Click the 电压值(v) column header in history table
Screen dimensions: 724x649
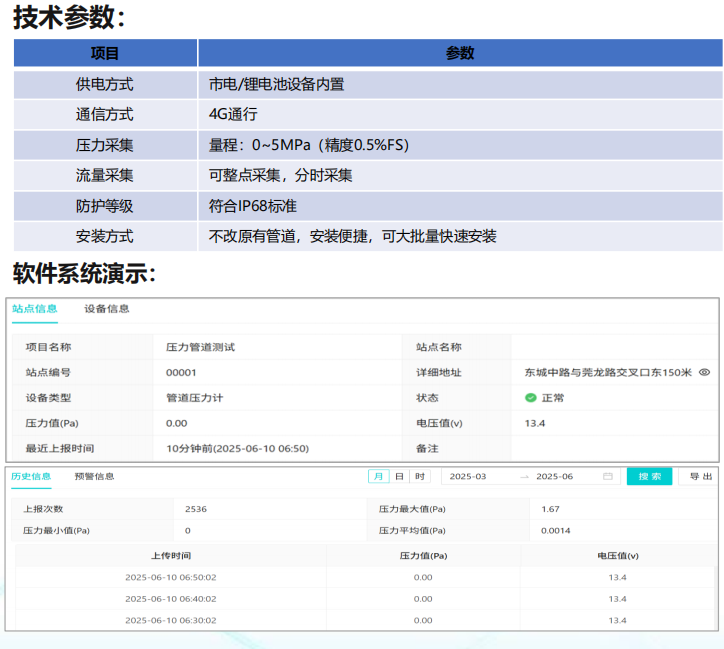[617, 555]
